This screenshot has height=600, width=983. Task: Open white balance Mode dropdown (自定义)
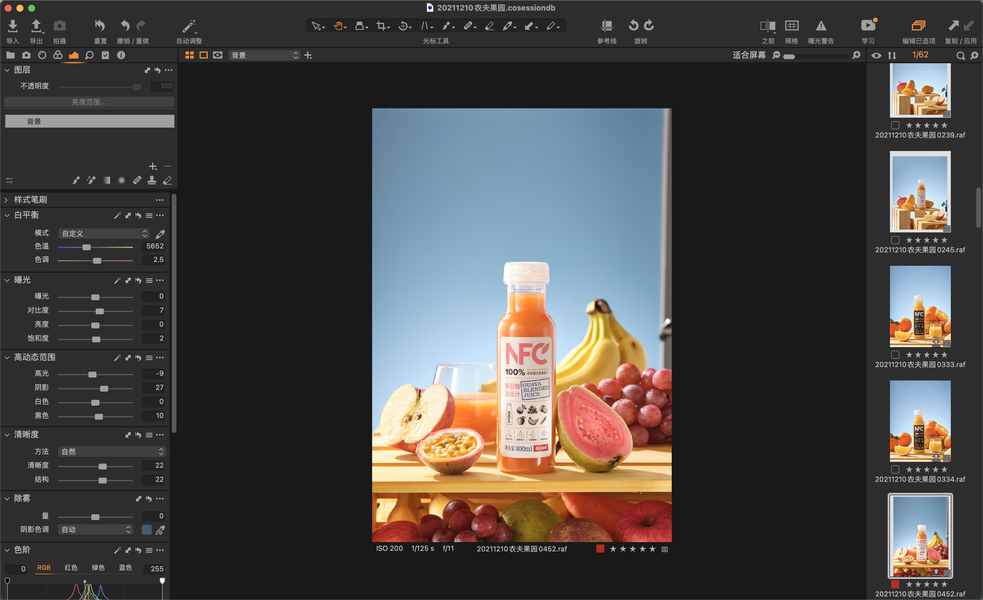(104, 233)
